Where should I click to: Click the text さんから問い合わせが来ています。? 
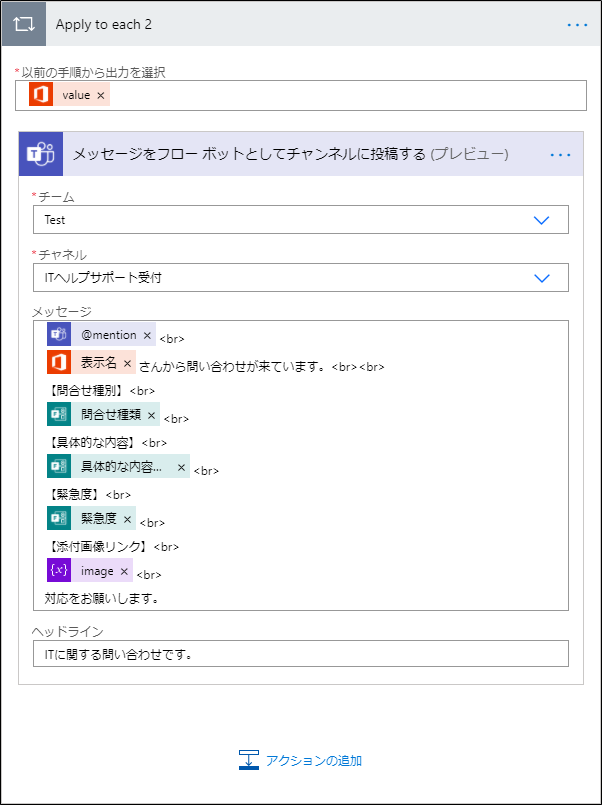[x=234, y=367]
